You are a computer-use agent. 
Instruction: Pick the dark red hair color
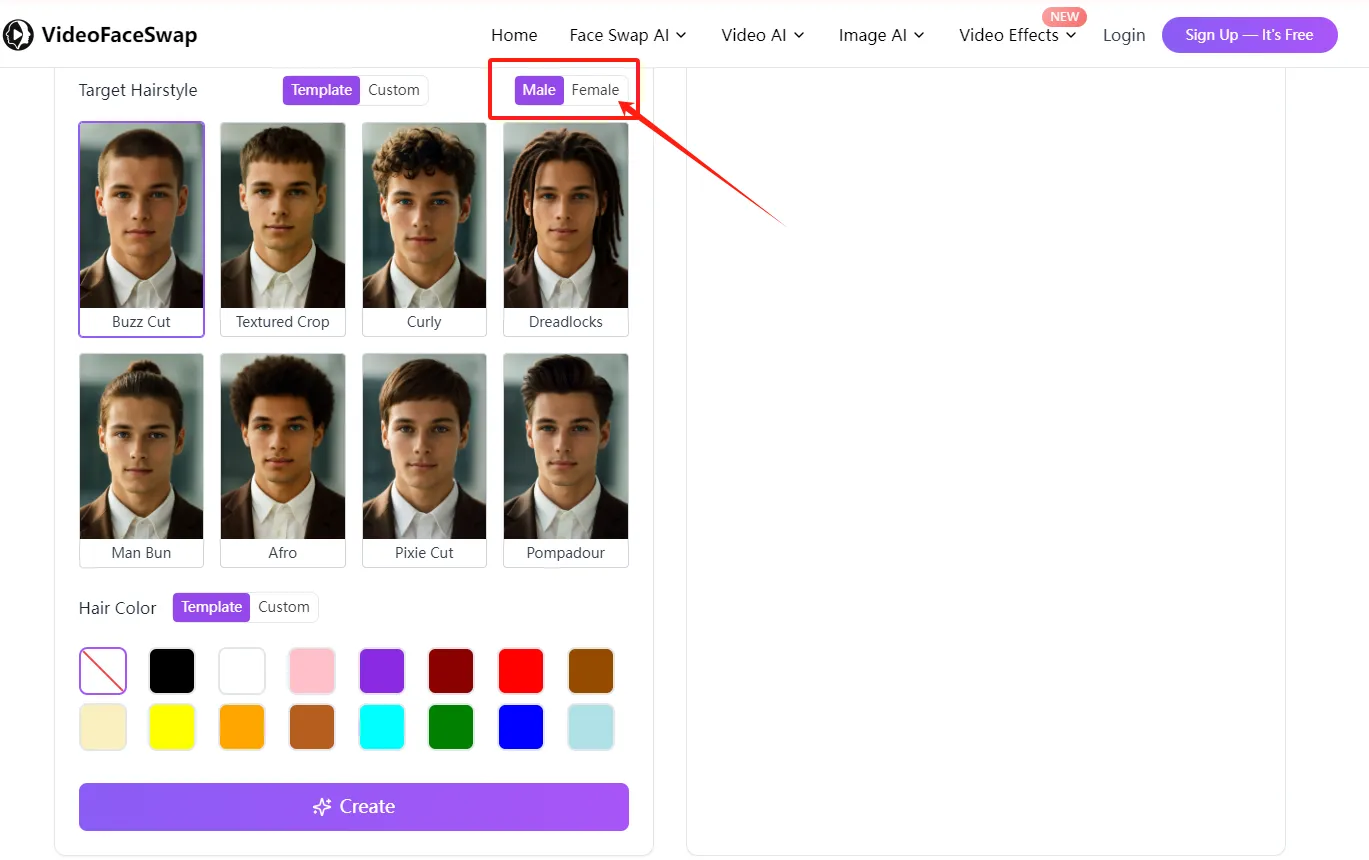[x=451, y=671]
